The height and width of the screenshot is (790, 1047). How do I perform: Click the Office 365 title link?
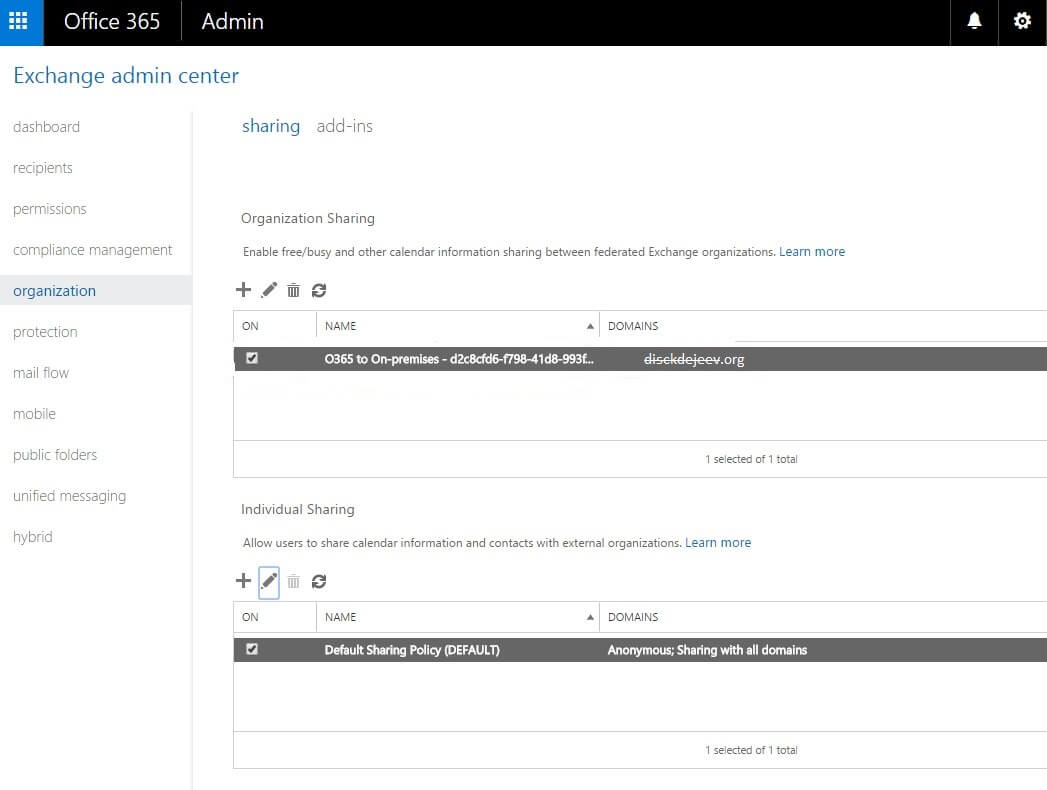pos(112,21)
